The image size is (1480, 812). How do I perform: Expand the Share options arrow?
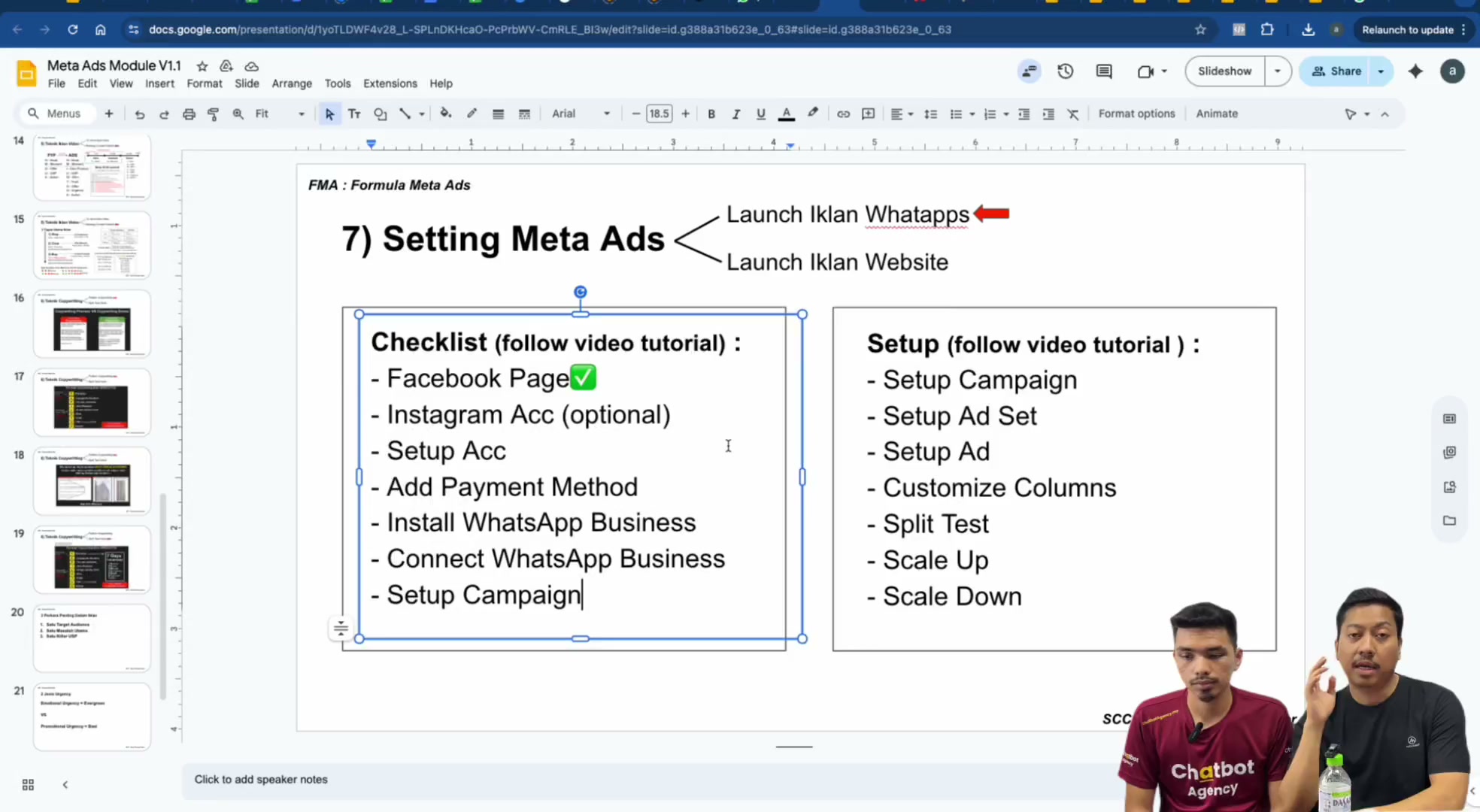coord(1381,71)
